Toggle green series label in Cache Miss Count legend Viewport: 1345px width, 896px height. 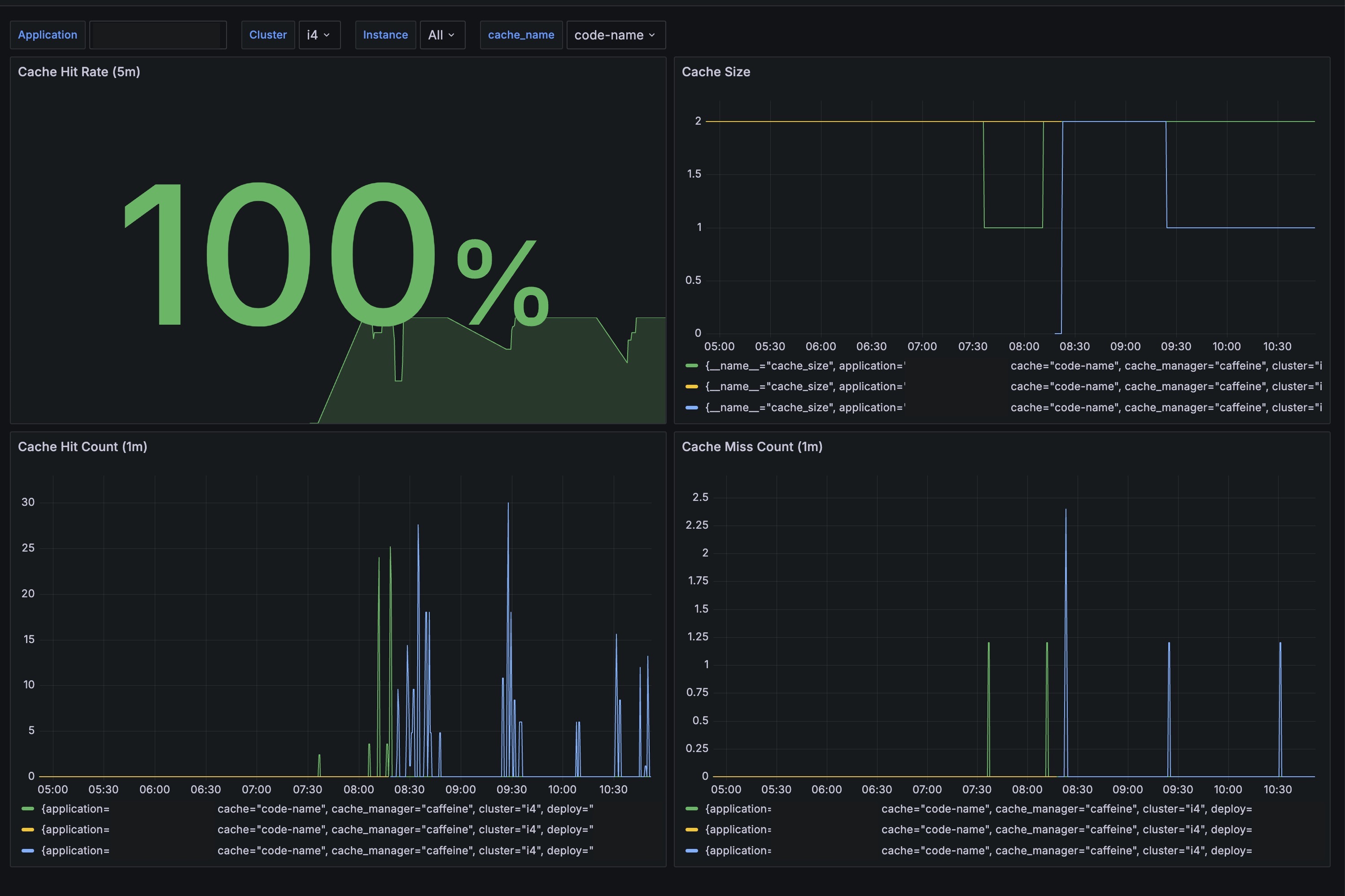point(738,809)
